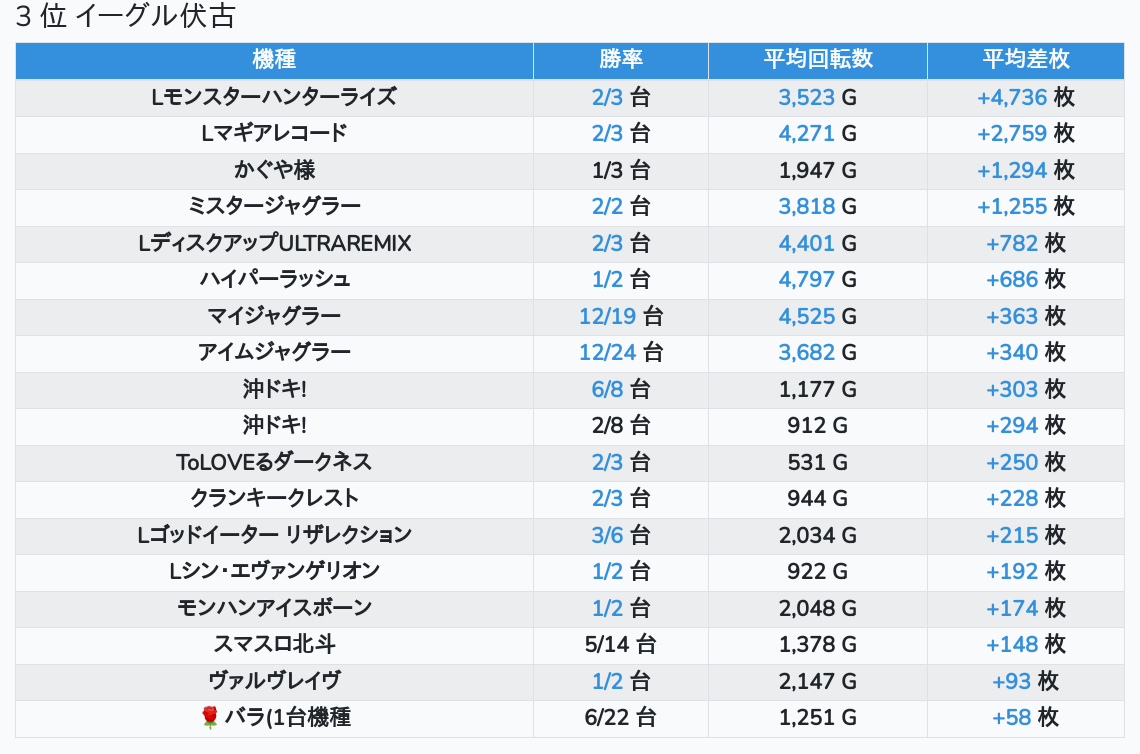Sort by 機種 column header
1140x754 pixels.
click(x=274, y=59)
